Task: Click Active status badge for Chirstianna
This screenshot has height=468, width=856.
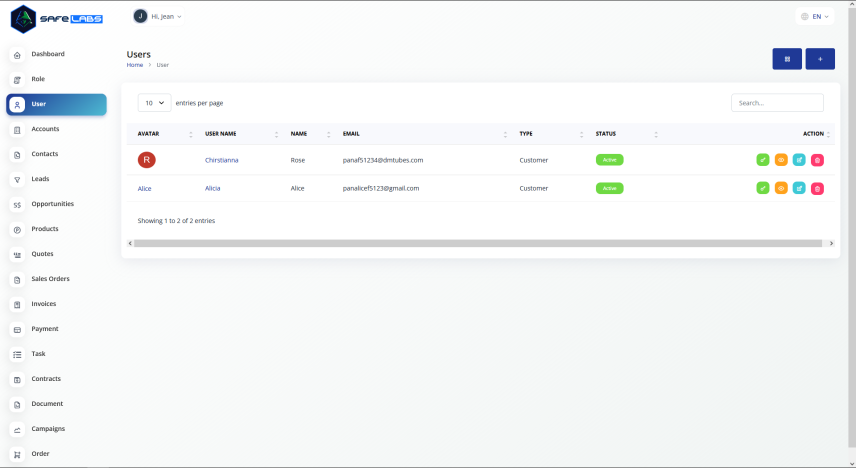Action: pos(609,160)
